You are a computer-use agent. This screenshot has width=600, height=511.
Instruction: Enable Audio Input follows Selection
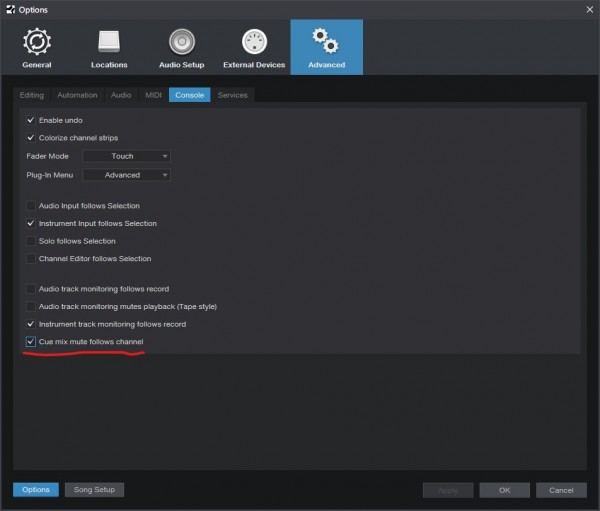[31, 206]
